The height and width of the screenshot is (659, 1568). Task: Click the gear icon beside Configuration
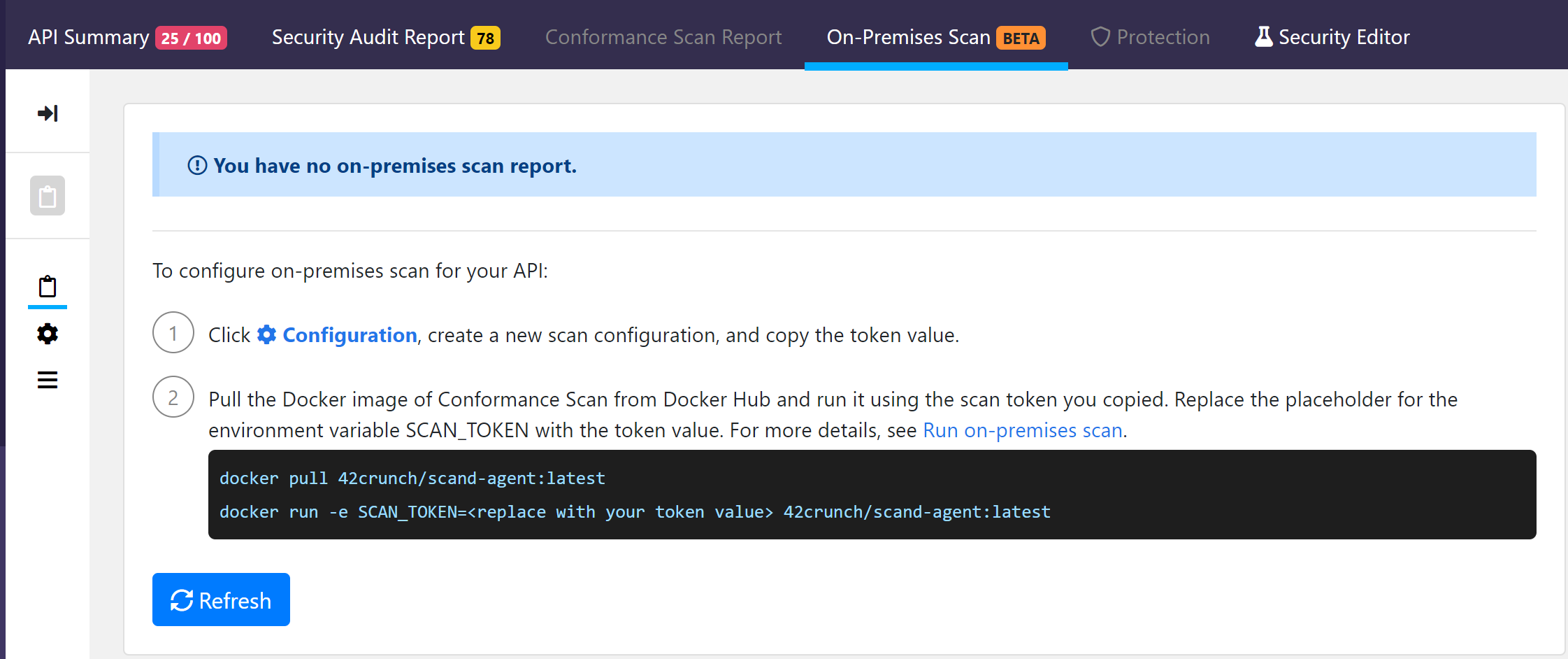pyautogui.click(x=266, y=334)
